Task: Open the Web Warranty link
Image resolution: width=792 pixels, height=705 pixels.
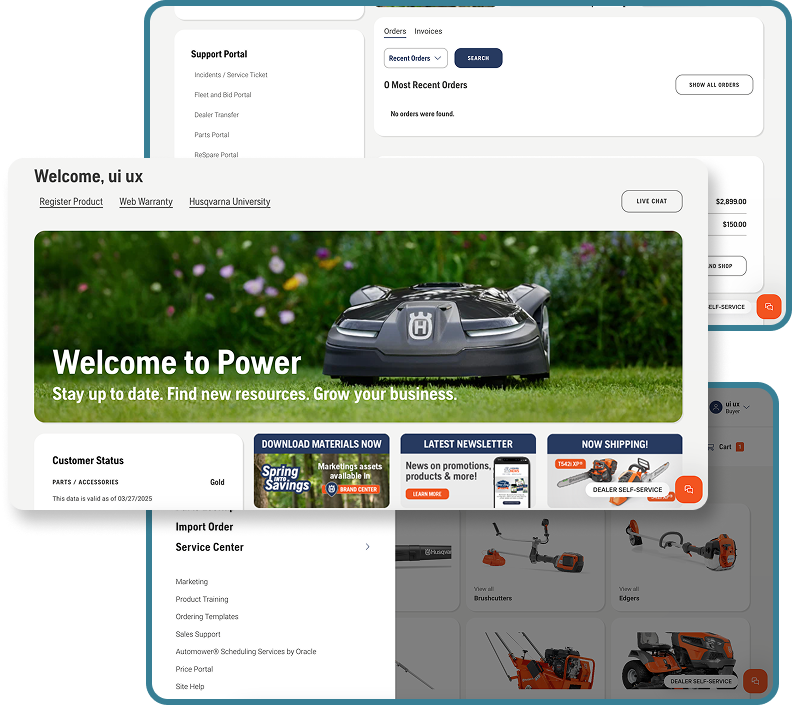Action: pyautogui.click(x=146, y=202)
